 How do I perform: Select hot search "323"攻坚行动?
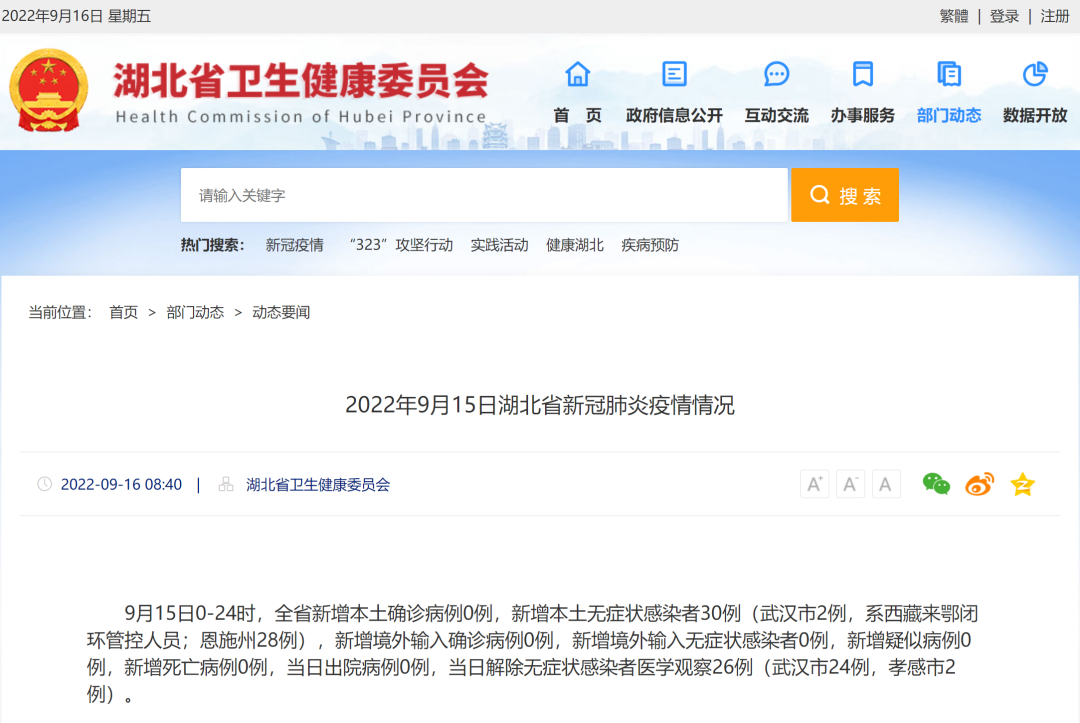pyautogui.click(x=402, y=245)
